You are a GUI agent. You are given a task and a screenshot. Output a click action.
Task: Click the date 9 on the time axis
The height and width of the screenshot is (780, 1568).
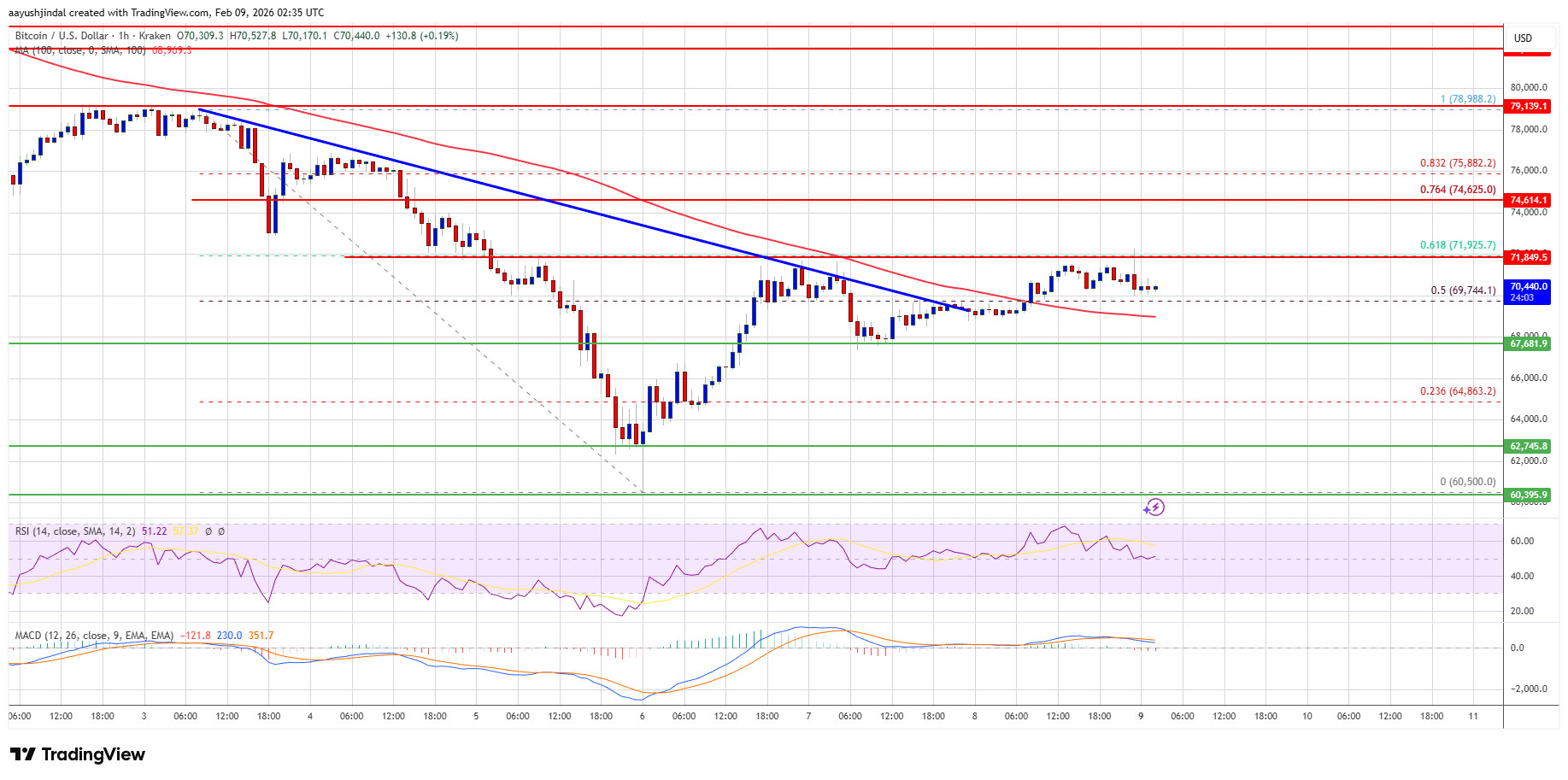(1141, 716)
